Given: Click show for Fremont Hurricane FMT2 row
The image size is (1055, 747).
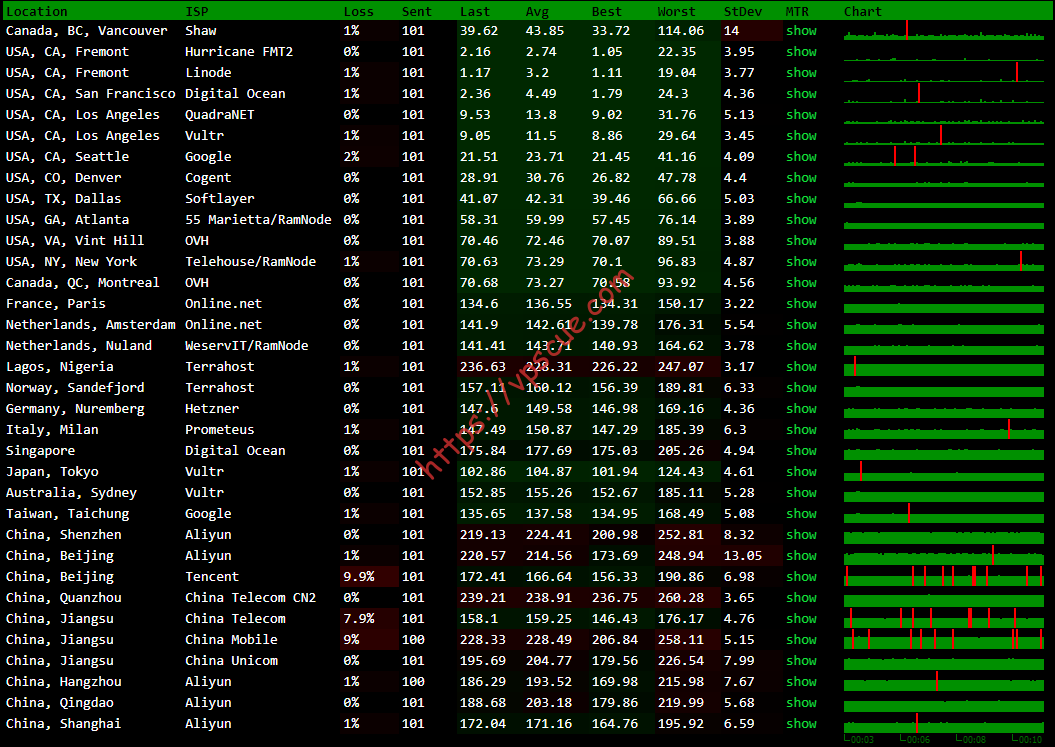Looking at the screenshot, I should click(801, 52).
